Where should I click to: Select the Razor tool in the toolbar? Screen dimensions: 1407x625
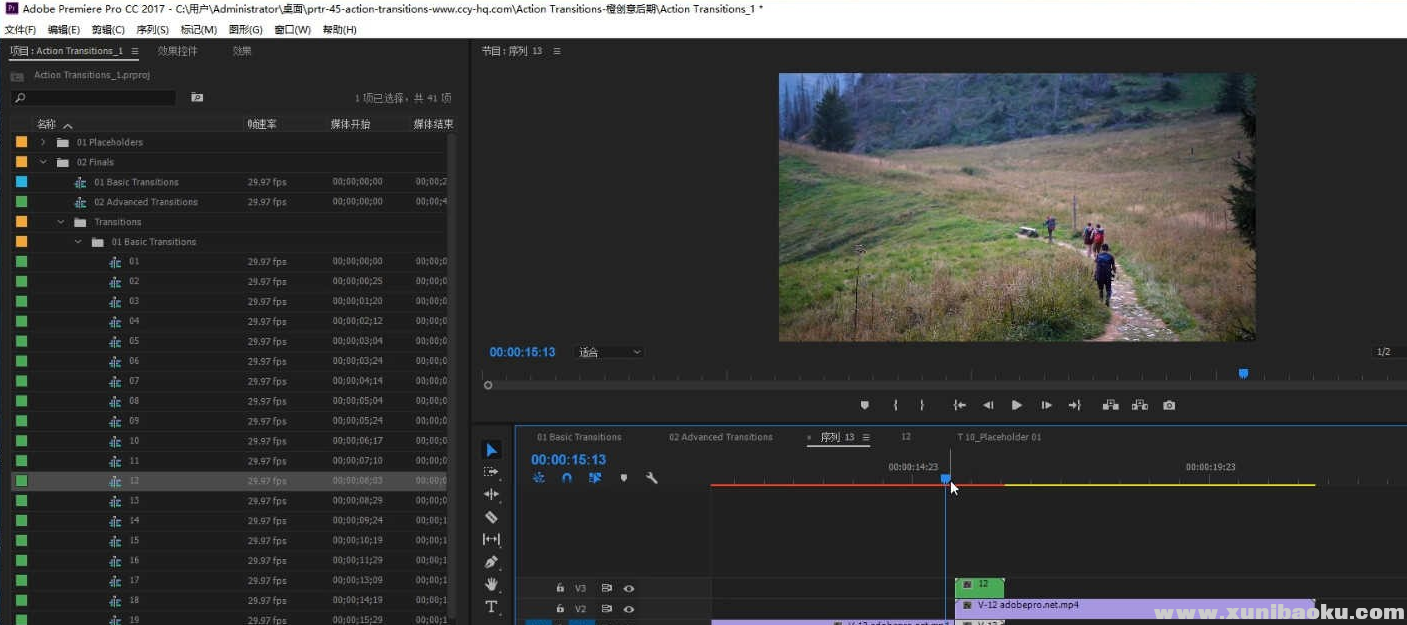pos(491,517)
